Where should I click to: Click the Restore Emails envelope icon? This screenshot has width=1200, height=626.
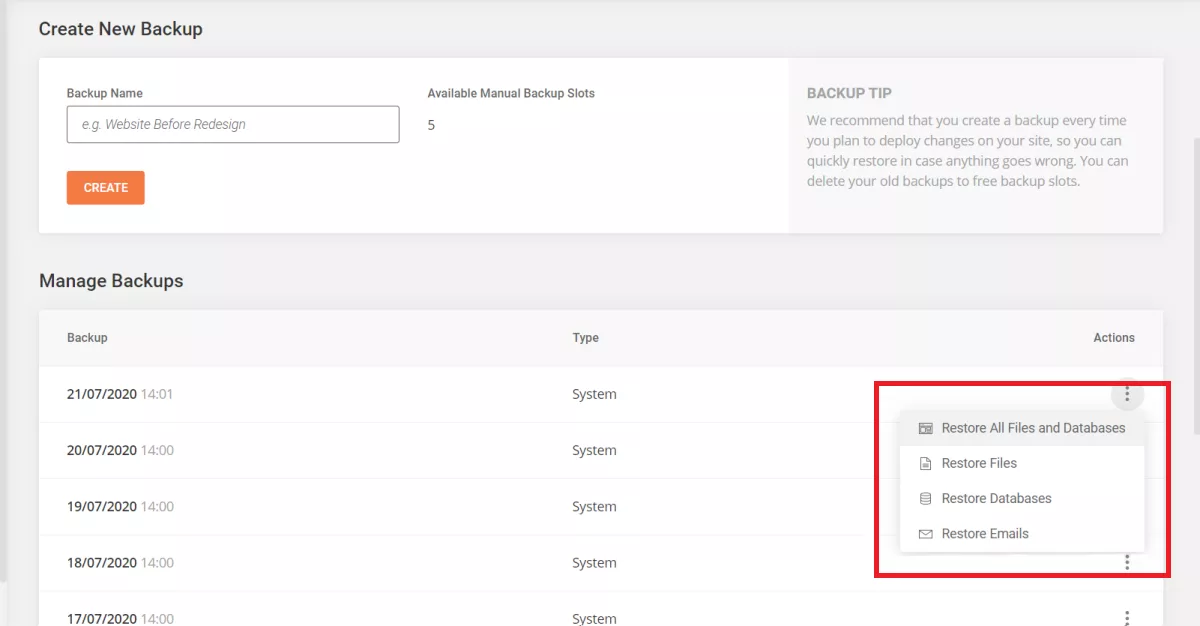click(x=925, y=534)
